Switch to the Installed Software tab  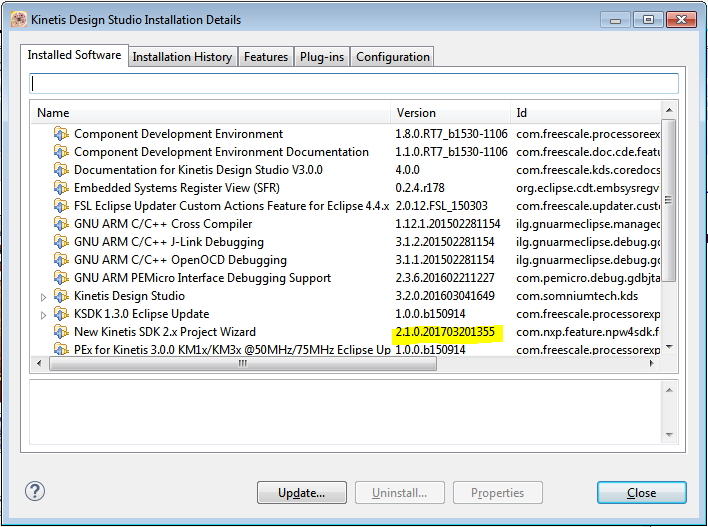click(74, 55)
